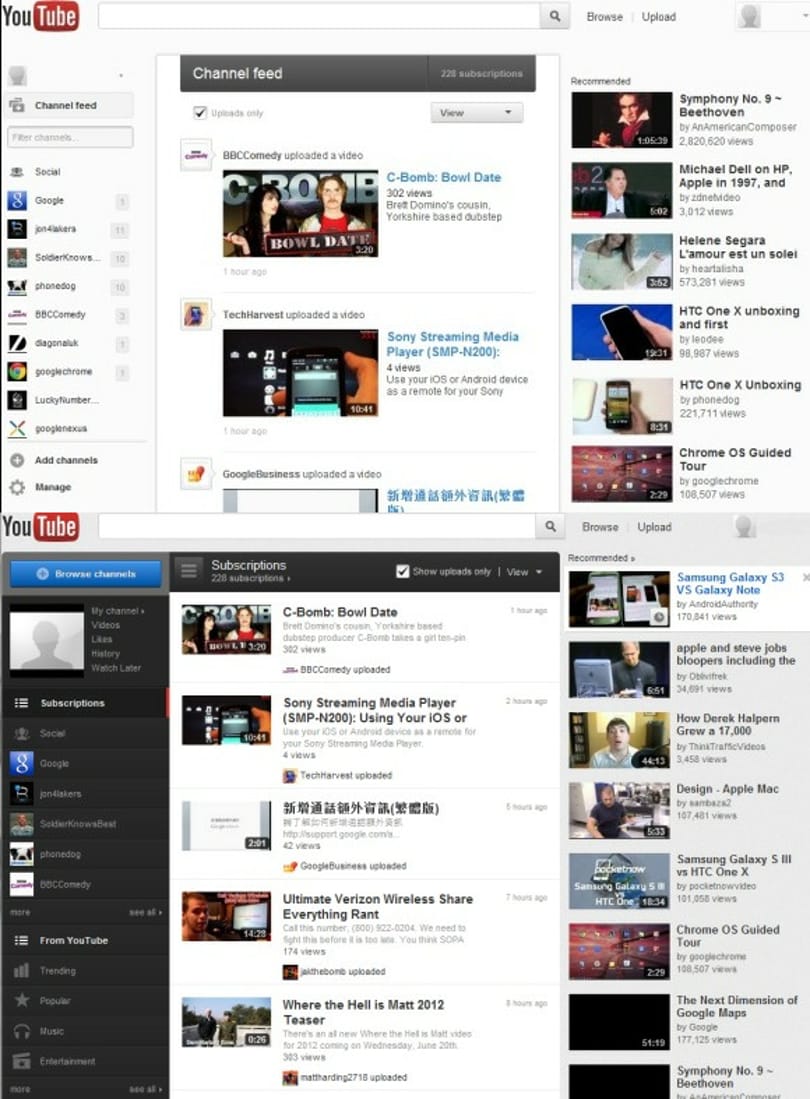Open View dropdown under Channel feed header
The width and height of the screenshot is (810, 1099).
476,113
